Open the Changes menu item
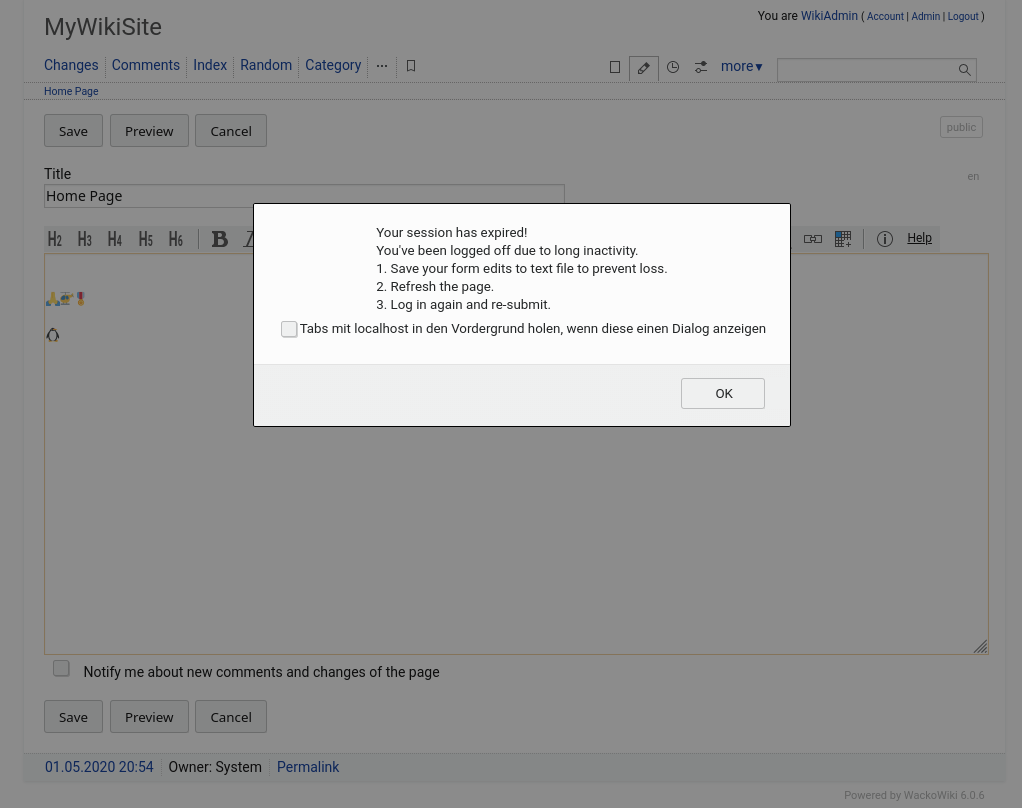 point(71,65)
